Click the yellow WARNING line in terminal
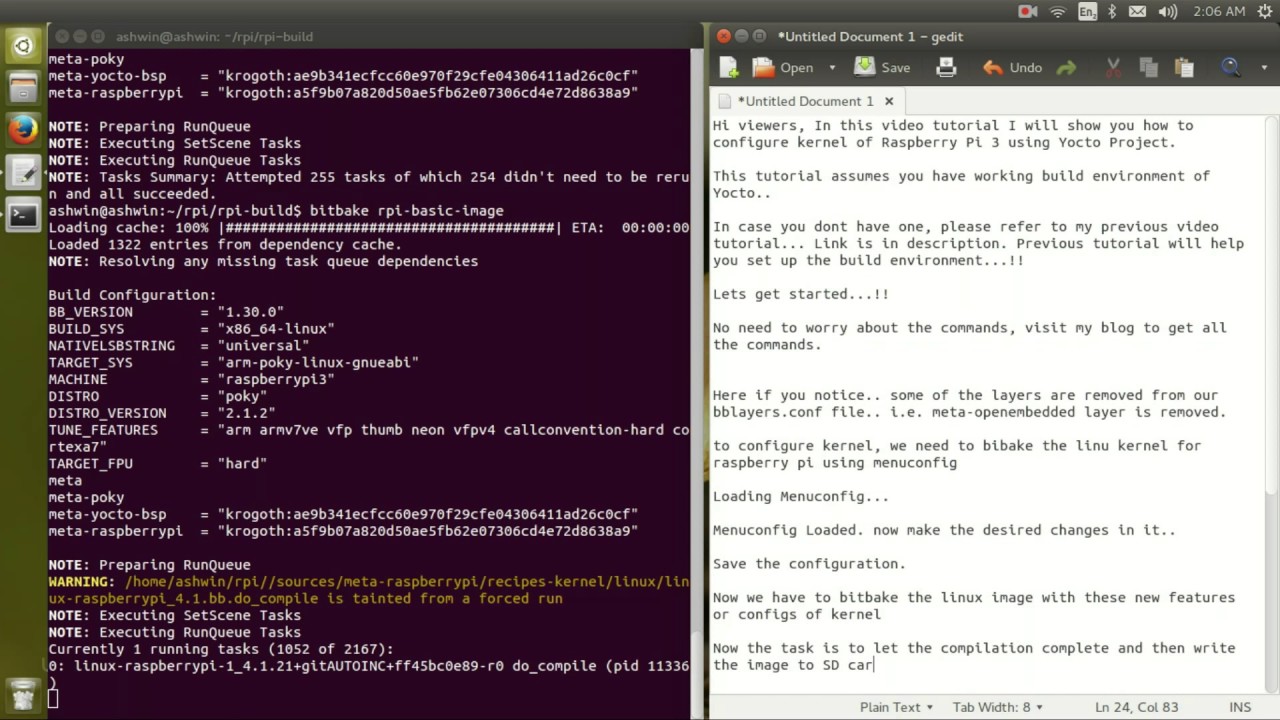 point(369,590)
